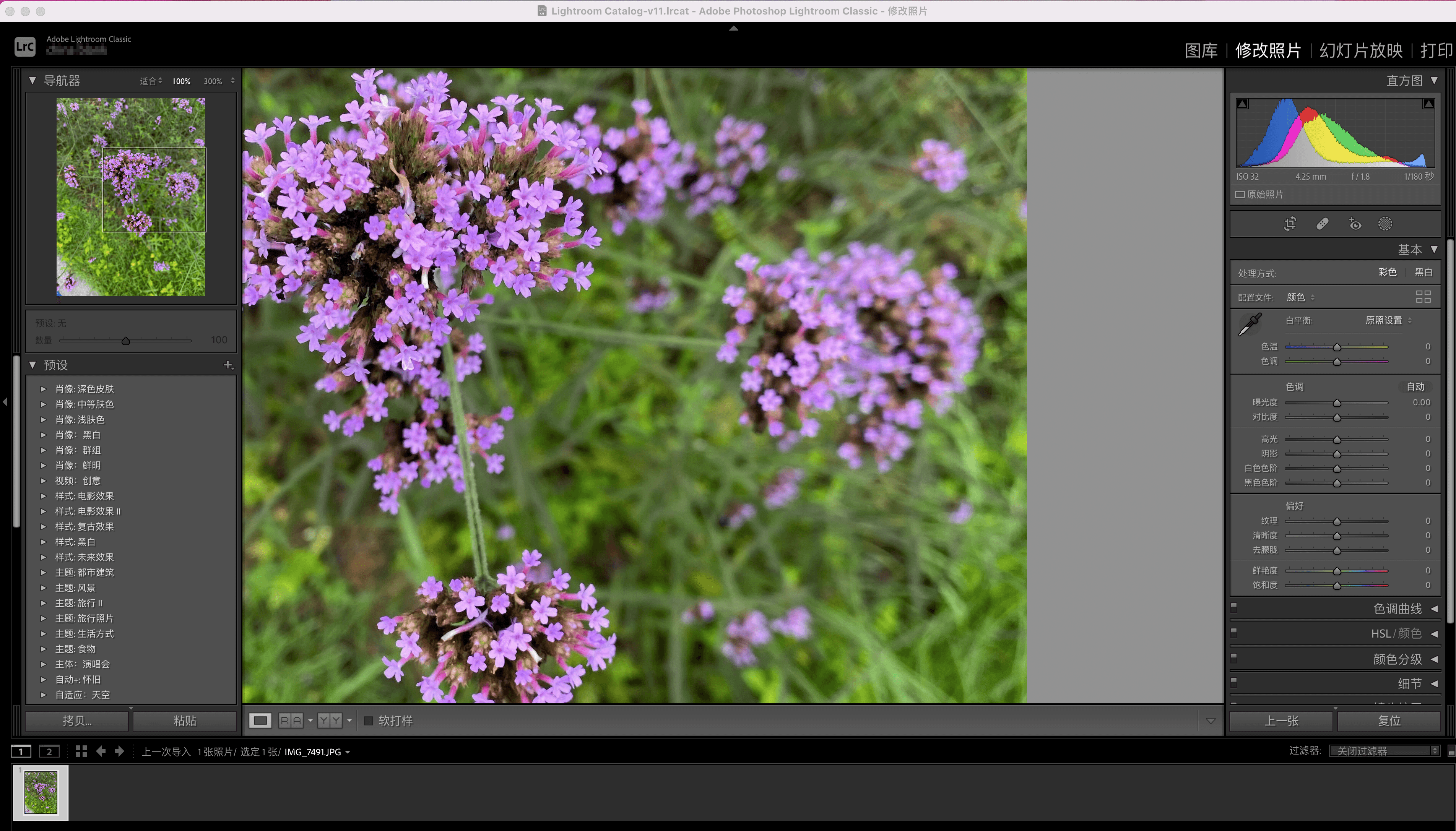Screen dimensions: 1456x831
Task: Select the IMG_7491 thumbnail in filmstrip
Action: point(41,793)
